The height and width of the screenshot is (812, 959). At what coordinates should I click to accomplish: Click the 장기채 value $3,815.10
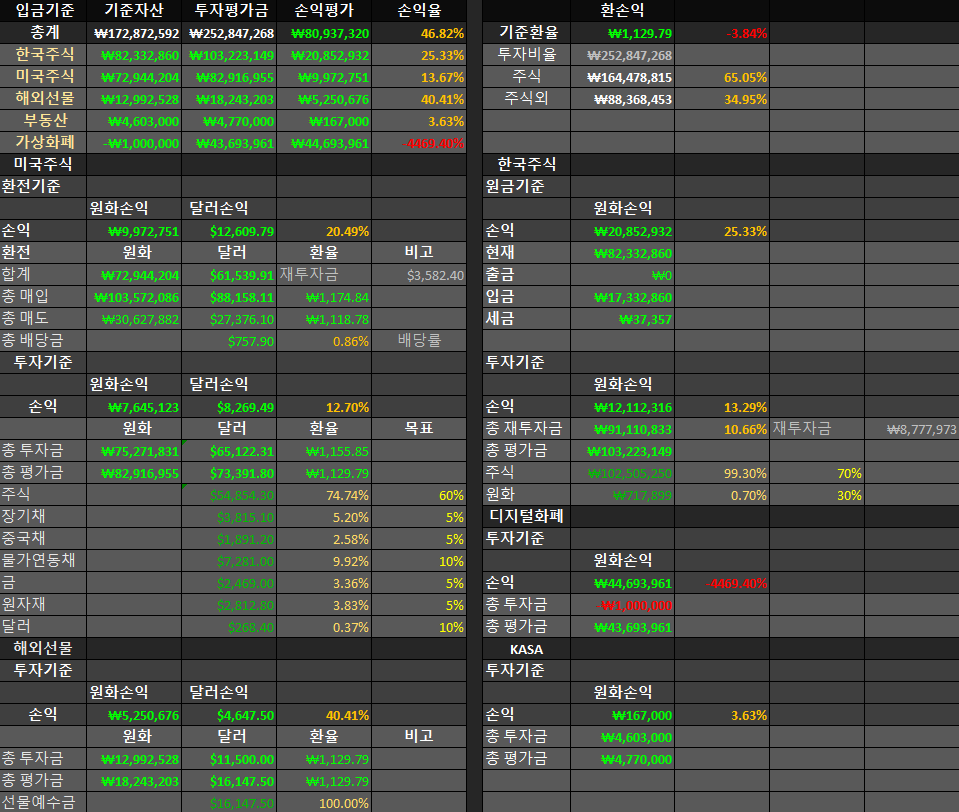point(229,517)
